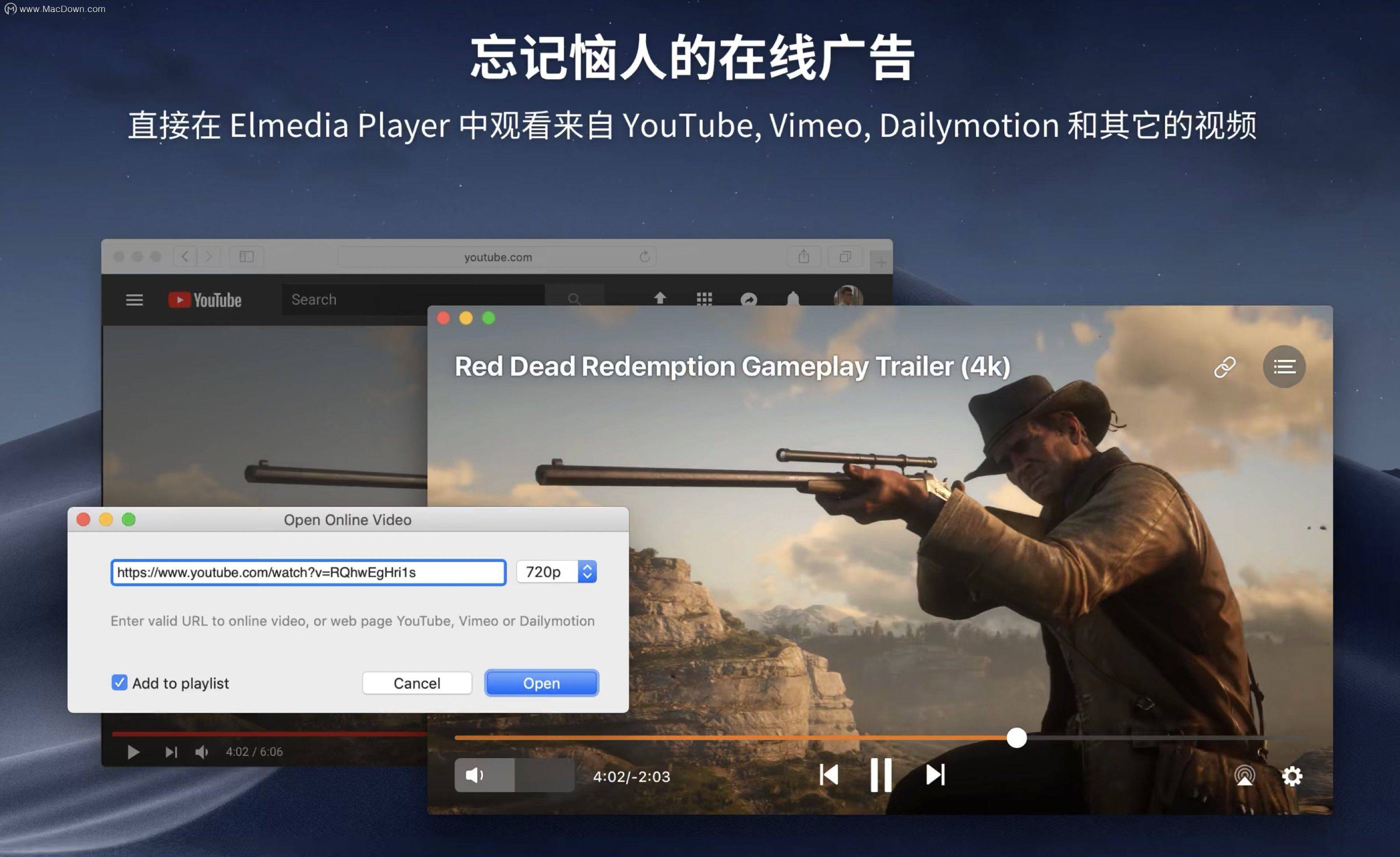The image size is (1400, 857).
Task: Open the YouTube apps grid icon
Action: tap(704, 299)
